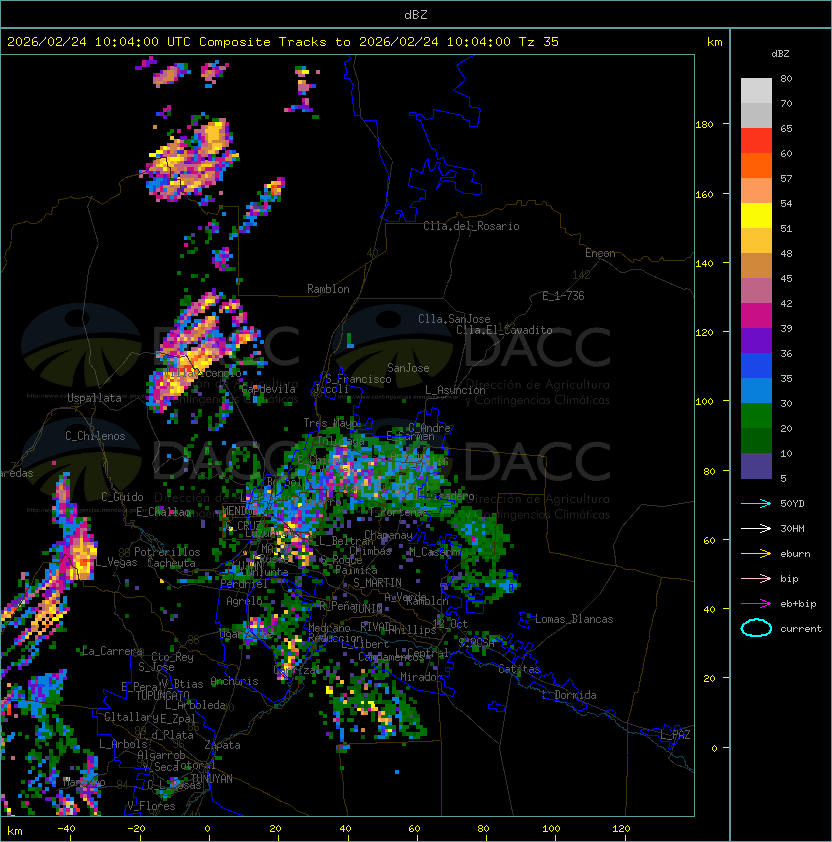Viewport: 832px width, 842px height.
Task: Click the '50YD' legend label
Action: coord(792,504)
